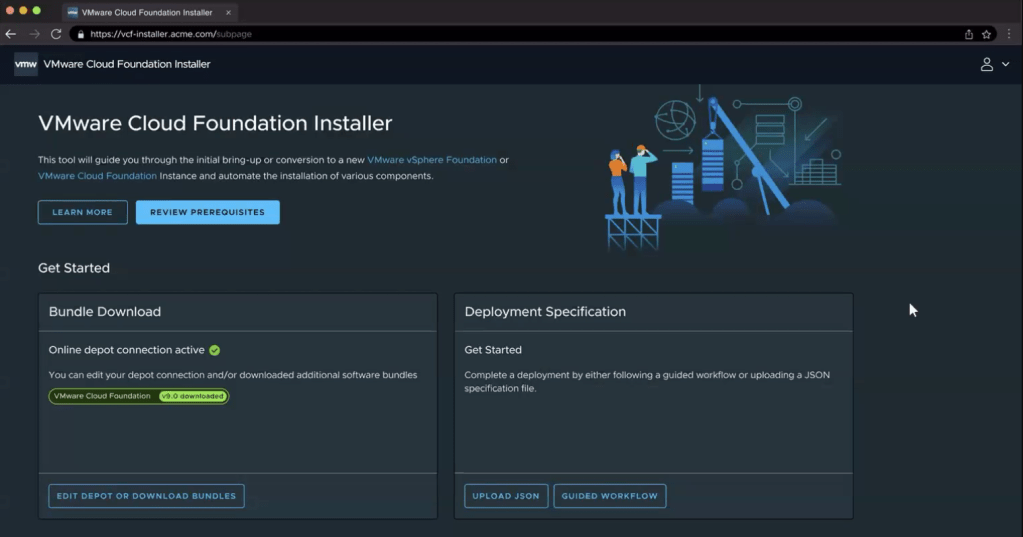Click the browser forward arrow
The image size is (1023, 537).
[x=34, y=34]
